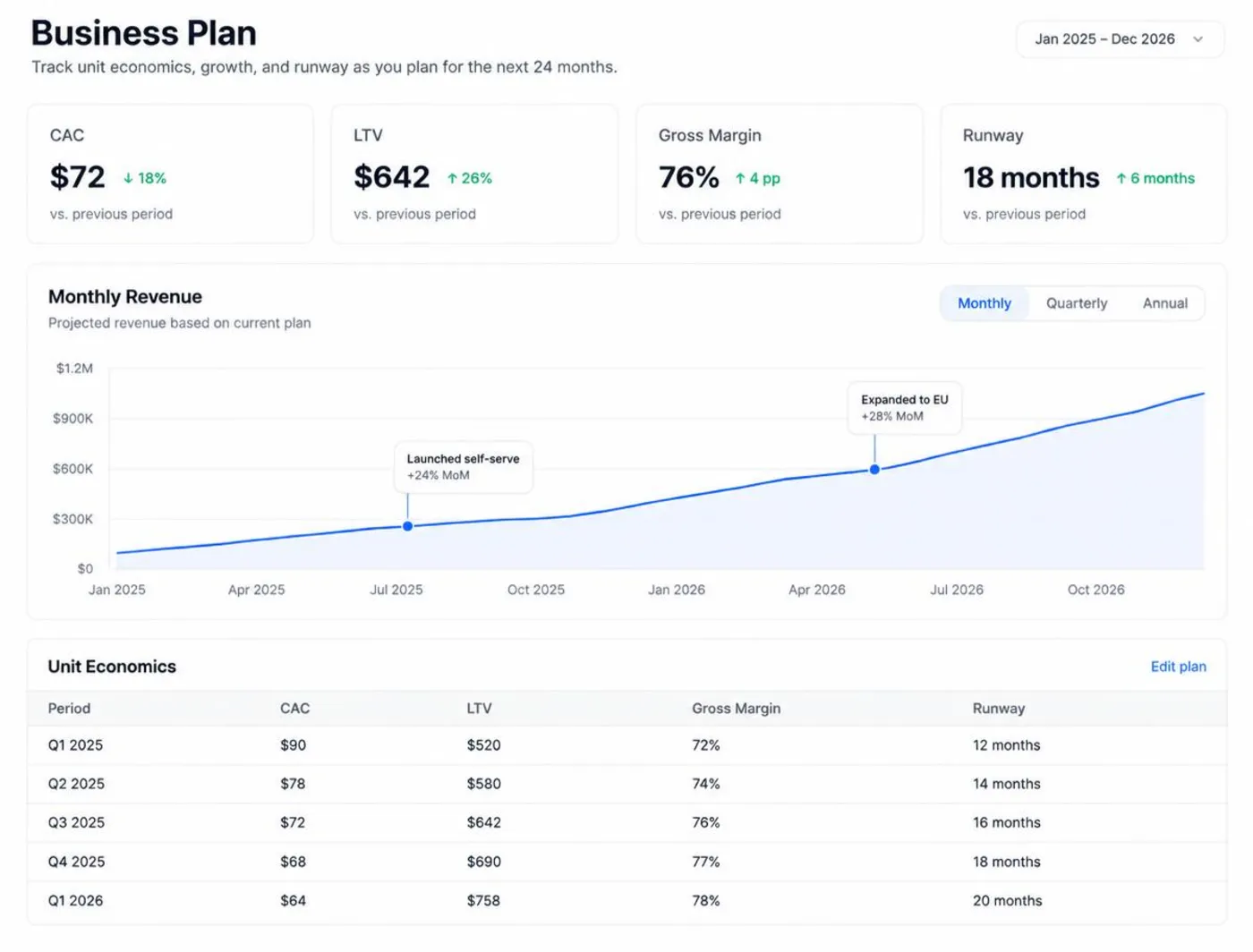Screen dimensions: 1253x952
Task: Click the $68 CAC cell for Q4 2025
Action: (x=293, y=862)
